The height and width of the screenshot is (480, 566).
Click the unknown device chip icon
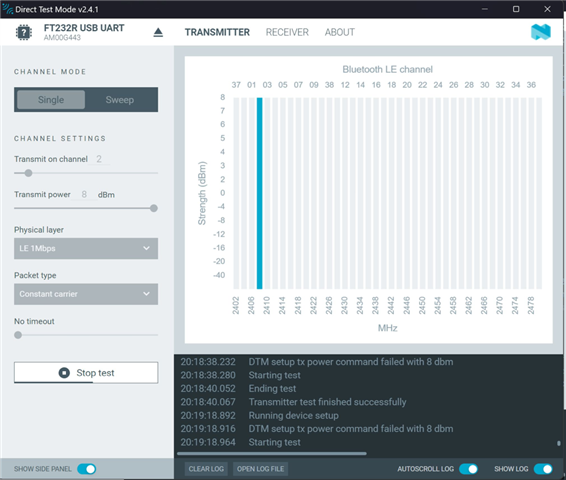[24, 32]
